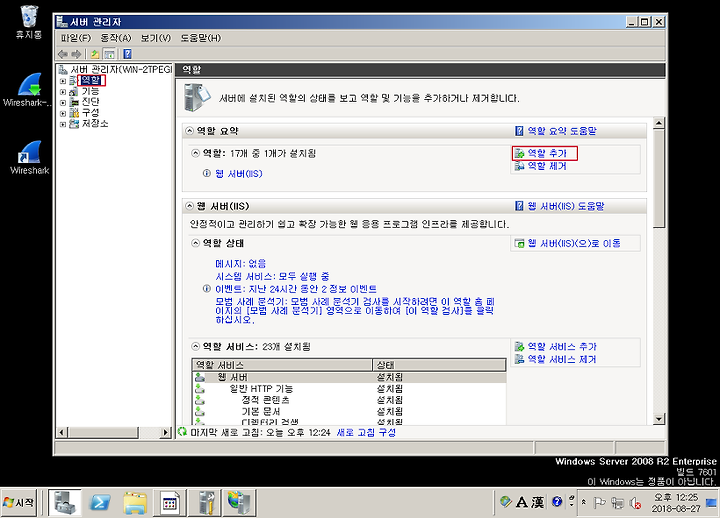The width and height of the screenshot is (720, 518).
Task: Click the tree pane horizontal scrollbar right arrow
Action: click(166, 432)
